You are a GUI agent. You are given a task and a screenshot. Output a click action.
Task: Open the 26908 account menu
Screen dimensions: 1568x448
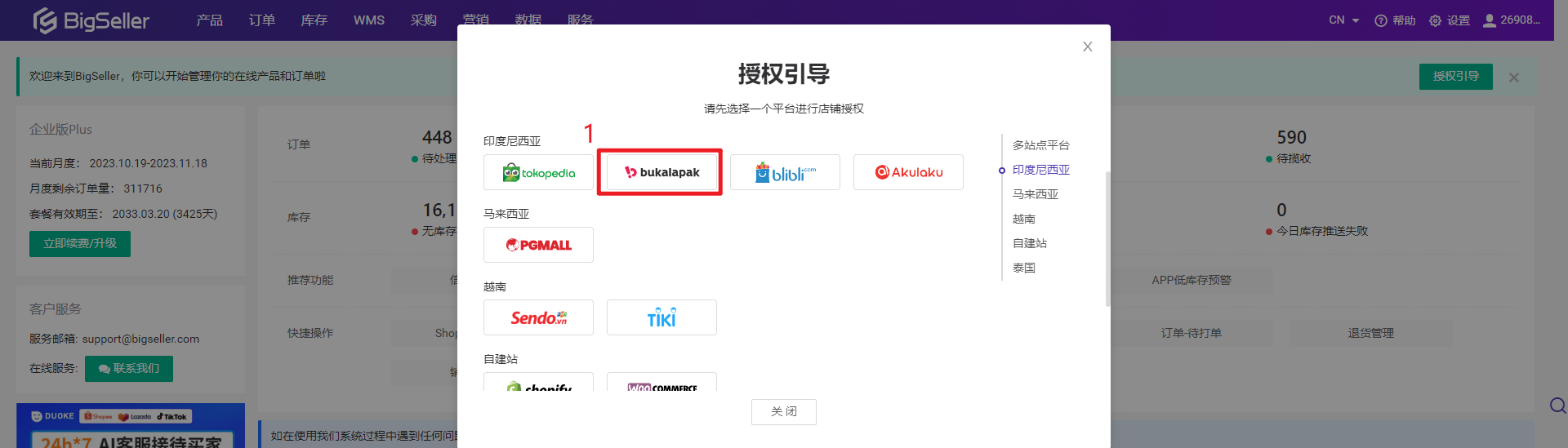1512,20
